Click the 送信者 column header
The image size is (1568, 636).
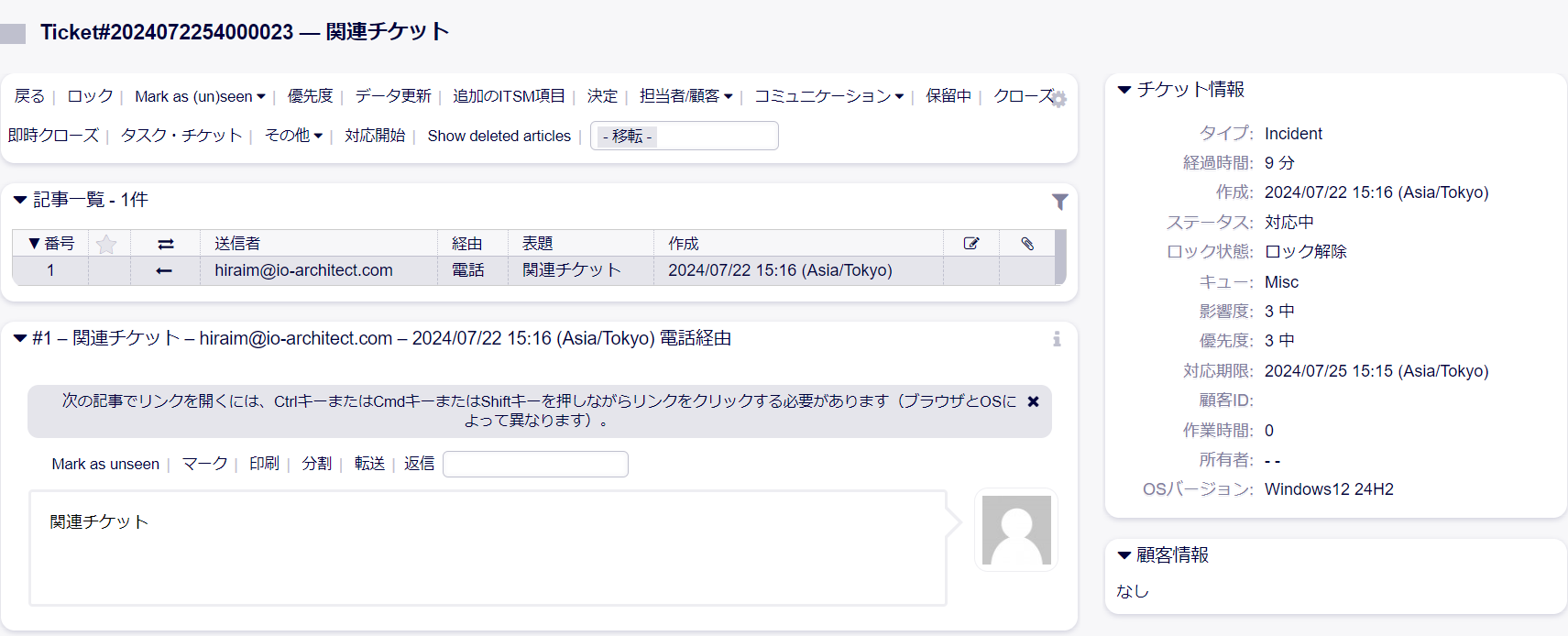(x=237, y=244)
